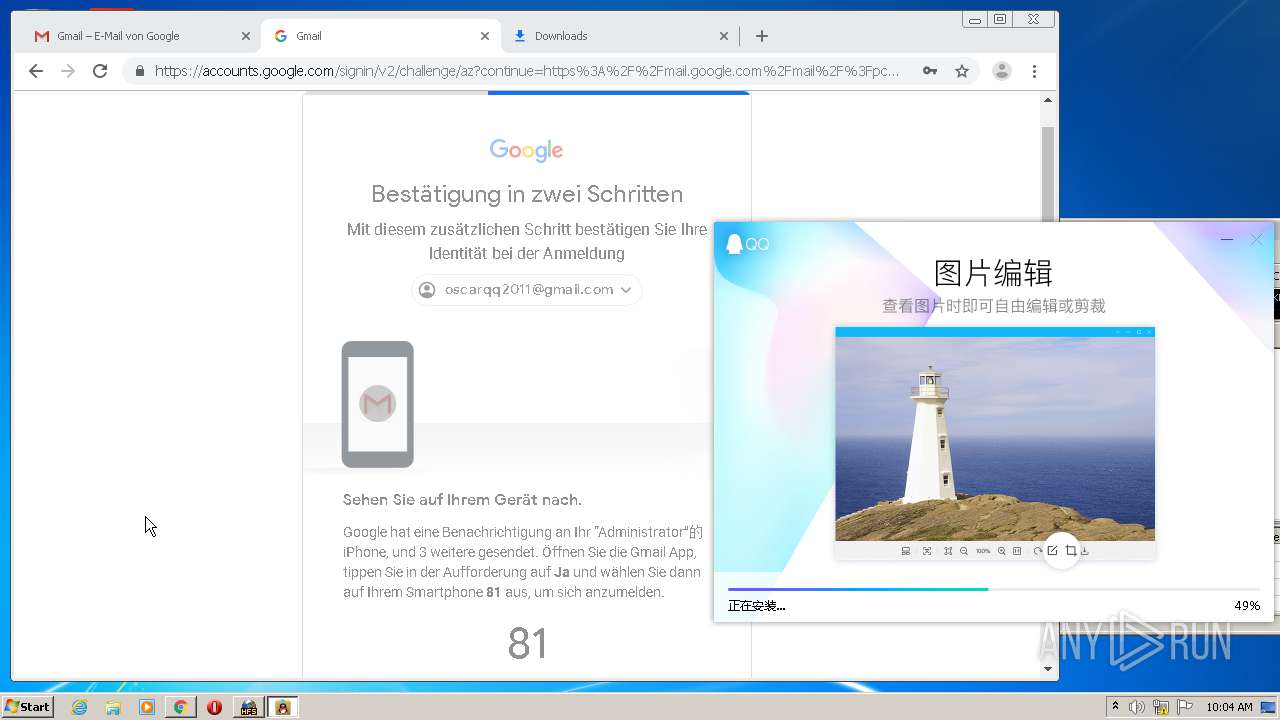Close the Downloads tab
This screenshot has height=720, width=1280.
[724, 36]
